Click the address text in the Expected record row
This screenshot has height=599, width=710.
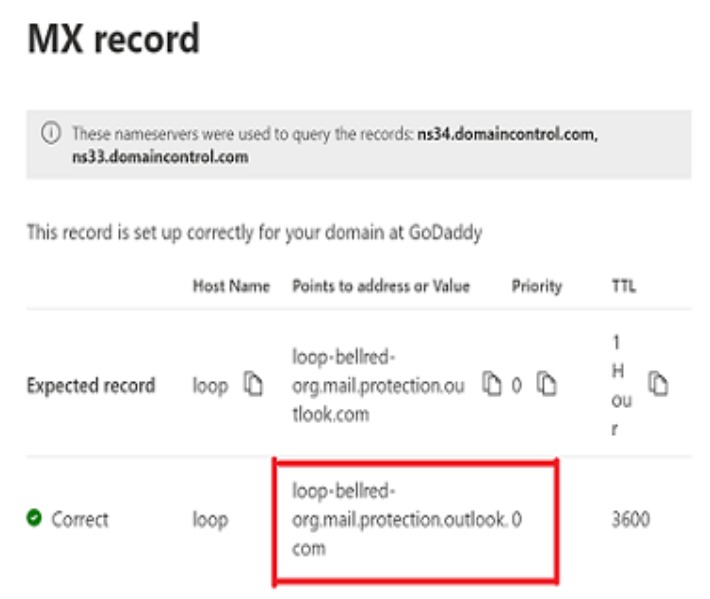click(378, 384)
